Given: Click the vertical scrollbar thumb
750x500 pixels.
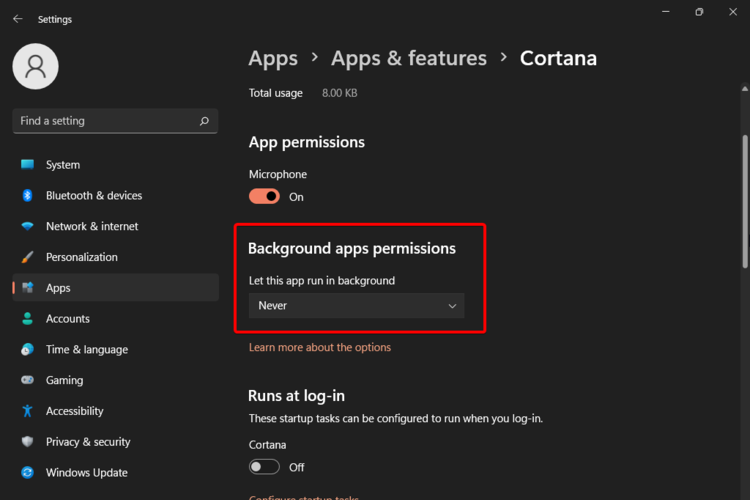Looking at the screenshot, I should (745, 201).
